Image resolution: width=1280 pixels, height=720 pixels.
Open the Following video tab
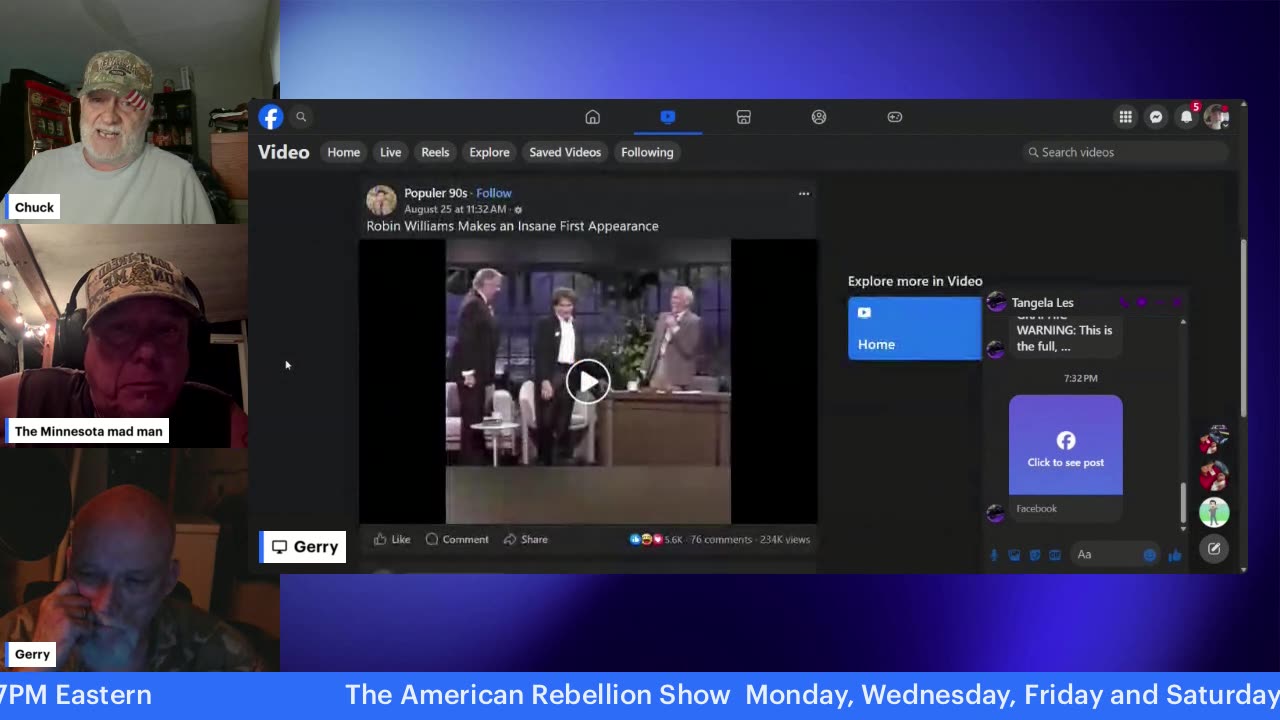647,152
